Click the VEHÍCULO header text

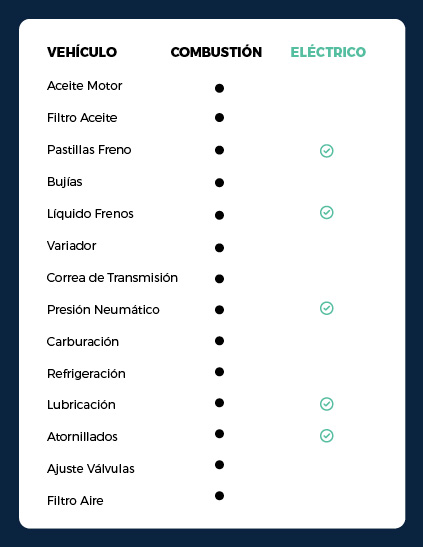click(x=82, y=52)
